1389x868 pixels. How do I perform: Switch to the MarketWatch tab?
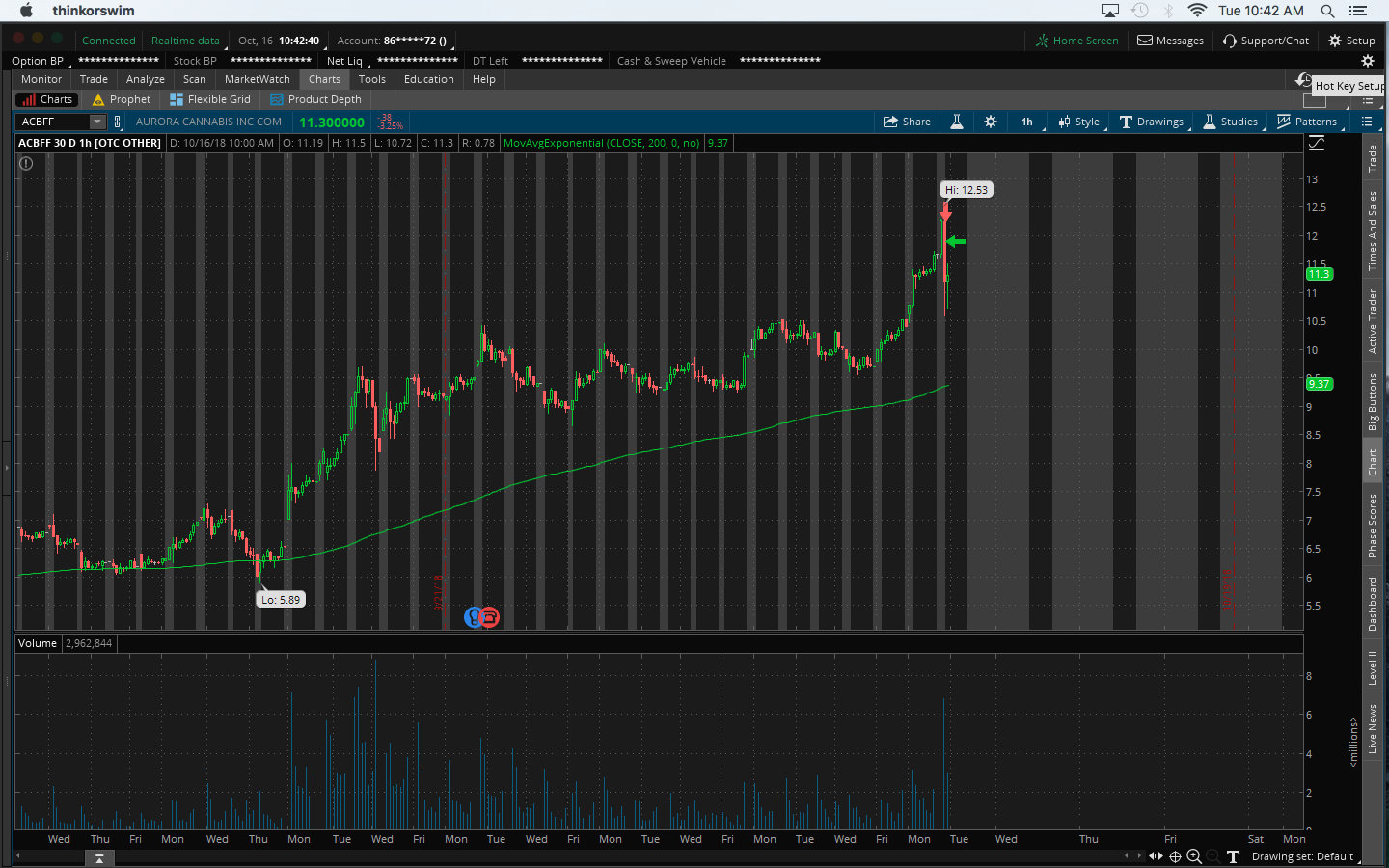click(257, 79)
